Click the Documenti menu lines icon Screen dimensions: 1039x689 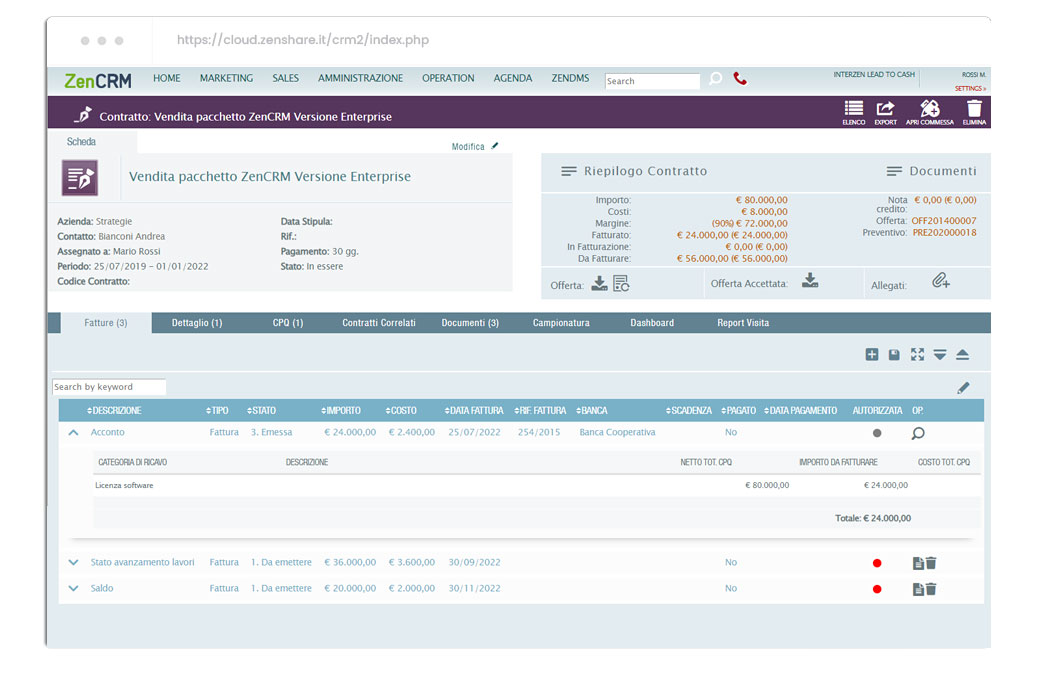coord(894,171)
